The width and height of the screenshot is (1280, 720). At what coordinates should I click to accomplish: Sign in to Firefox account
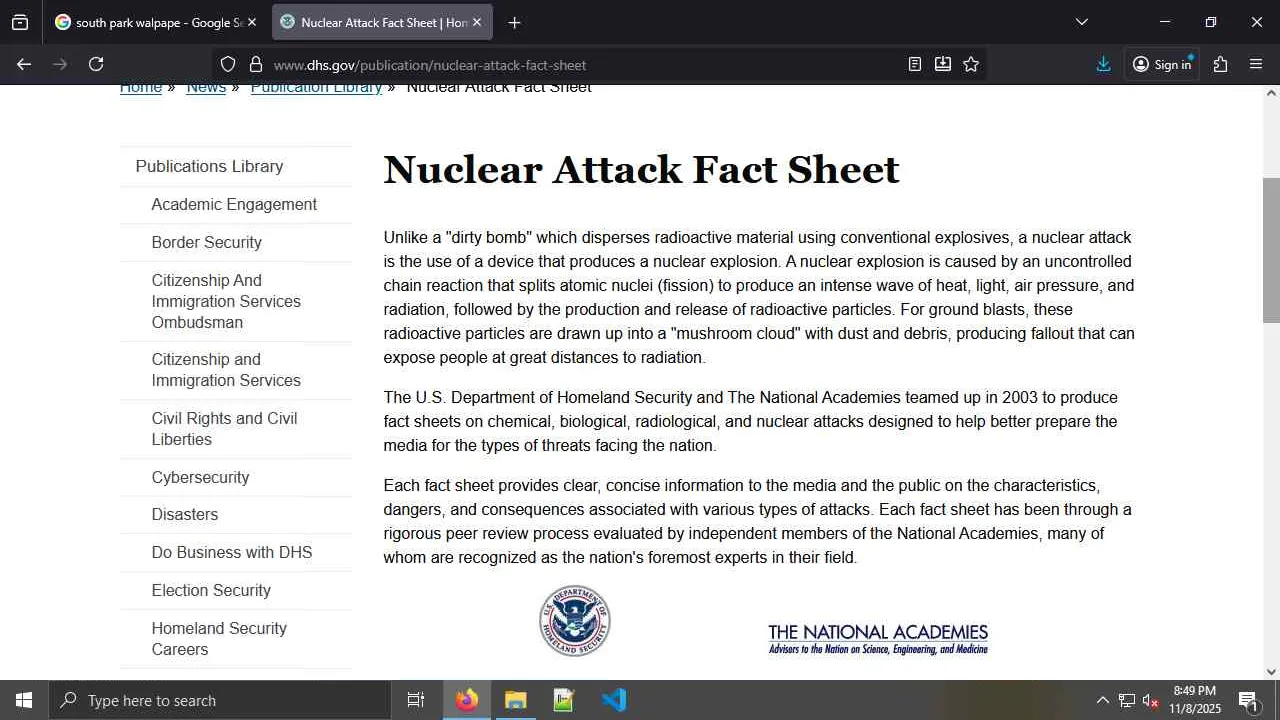click(1162, 64)
